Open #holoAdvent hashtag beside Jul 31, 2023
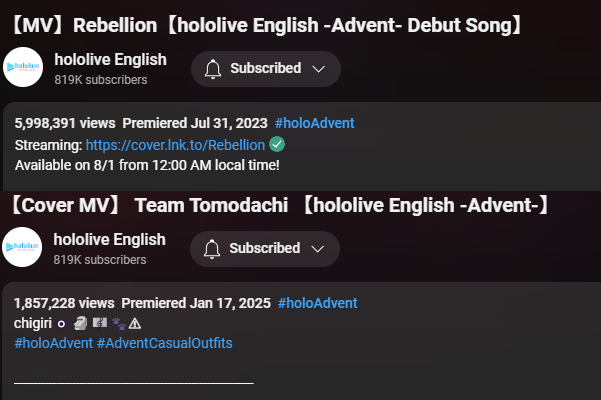The image size is (601, 400). point(315,123)
